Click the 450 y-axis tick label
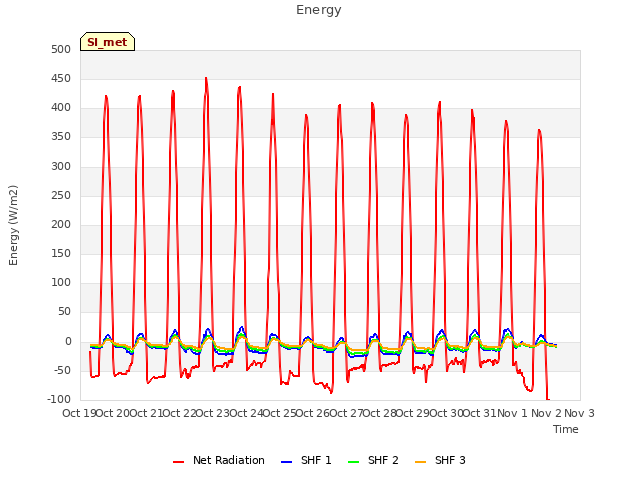 click(x=61, y=79)
